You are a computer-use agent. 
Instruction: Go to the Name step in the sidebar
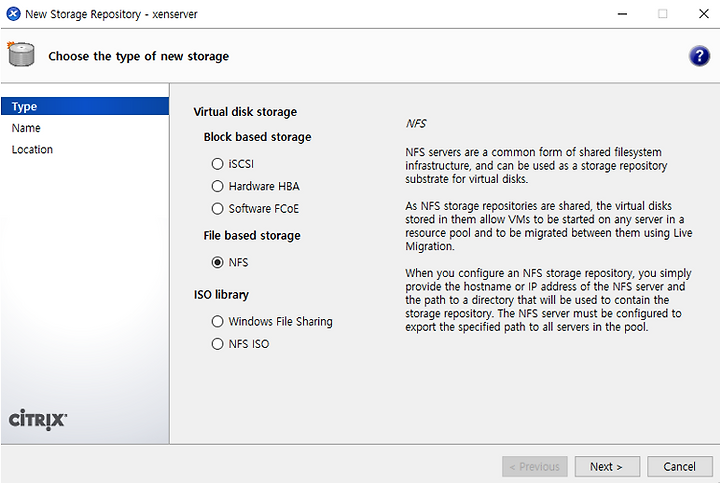[x=26, y=128]
